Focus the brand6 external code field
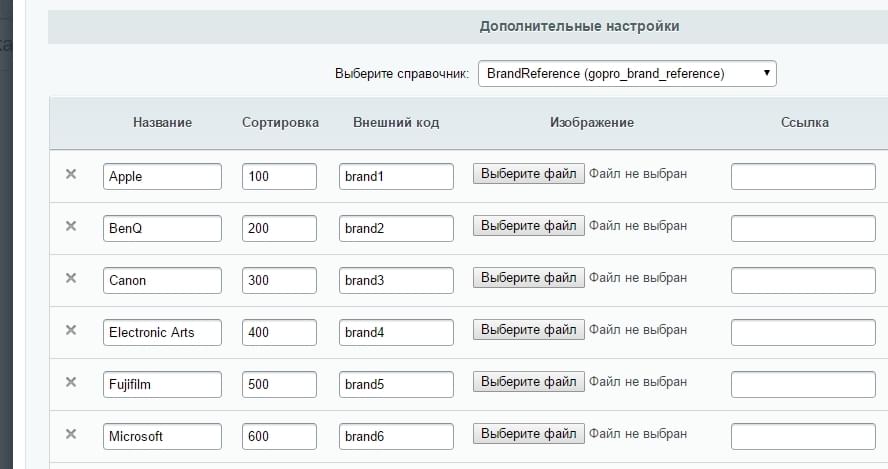This screenshot has width=888, height=469. pos(396,437)
